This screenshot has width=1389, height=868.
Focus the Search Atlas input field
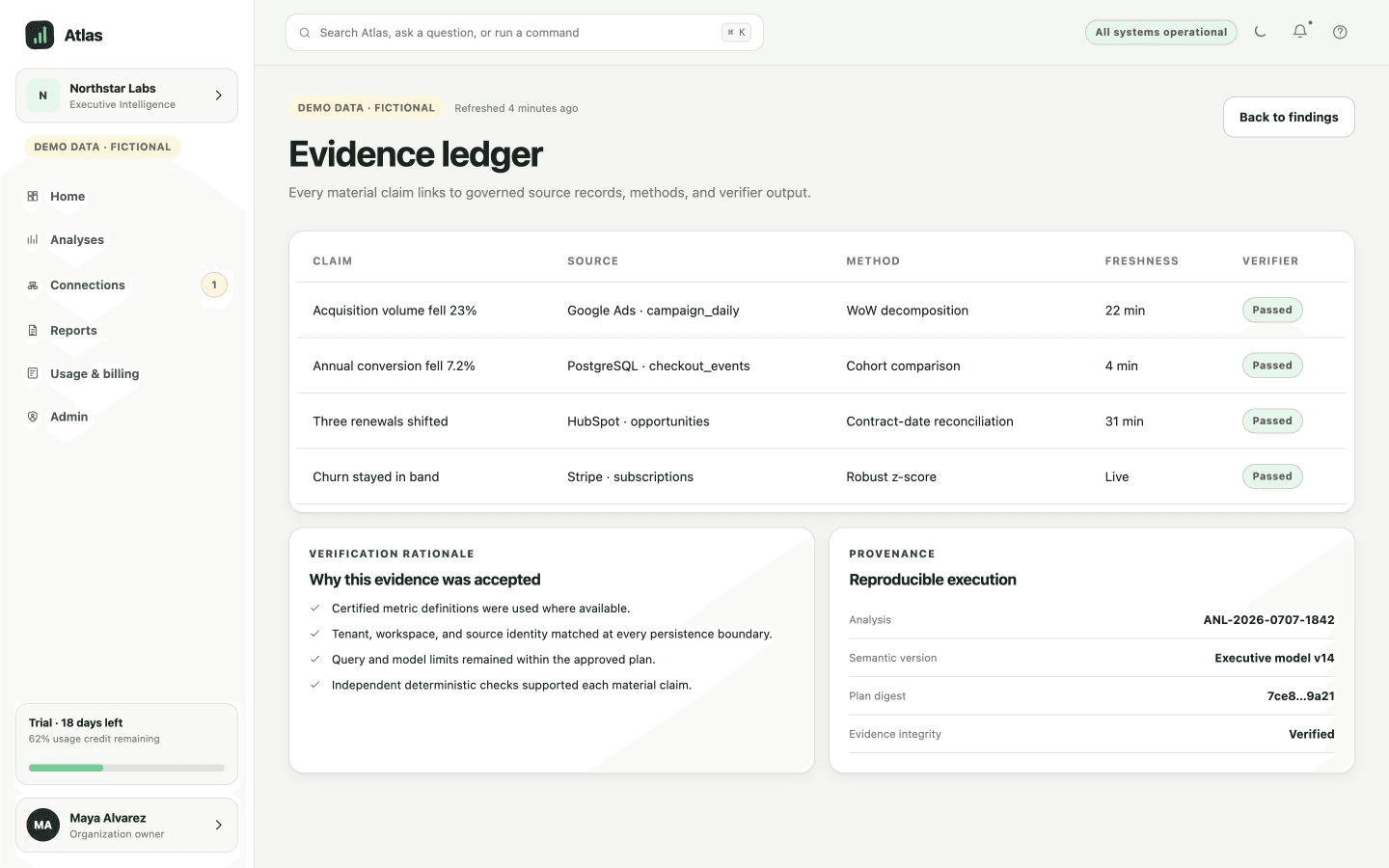(525, 33)
